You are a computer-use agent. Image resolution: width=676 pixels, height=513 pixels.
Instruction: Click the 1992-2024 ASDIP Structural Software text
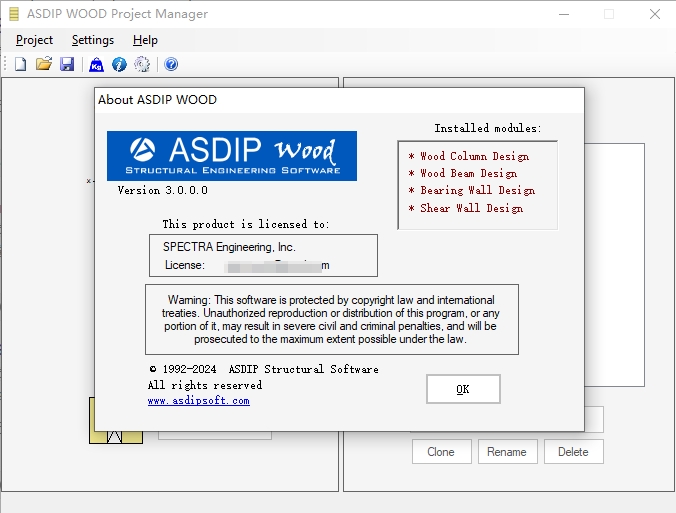(264, 369)
